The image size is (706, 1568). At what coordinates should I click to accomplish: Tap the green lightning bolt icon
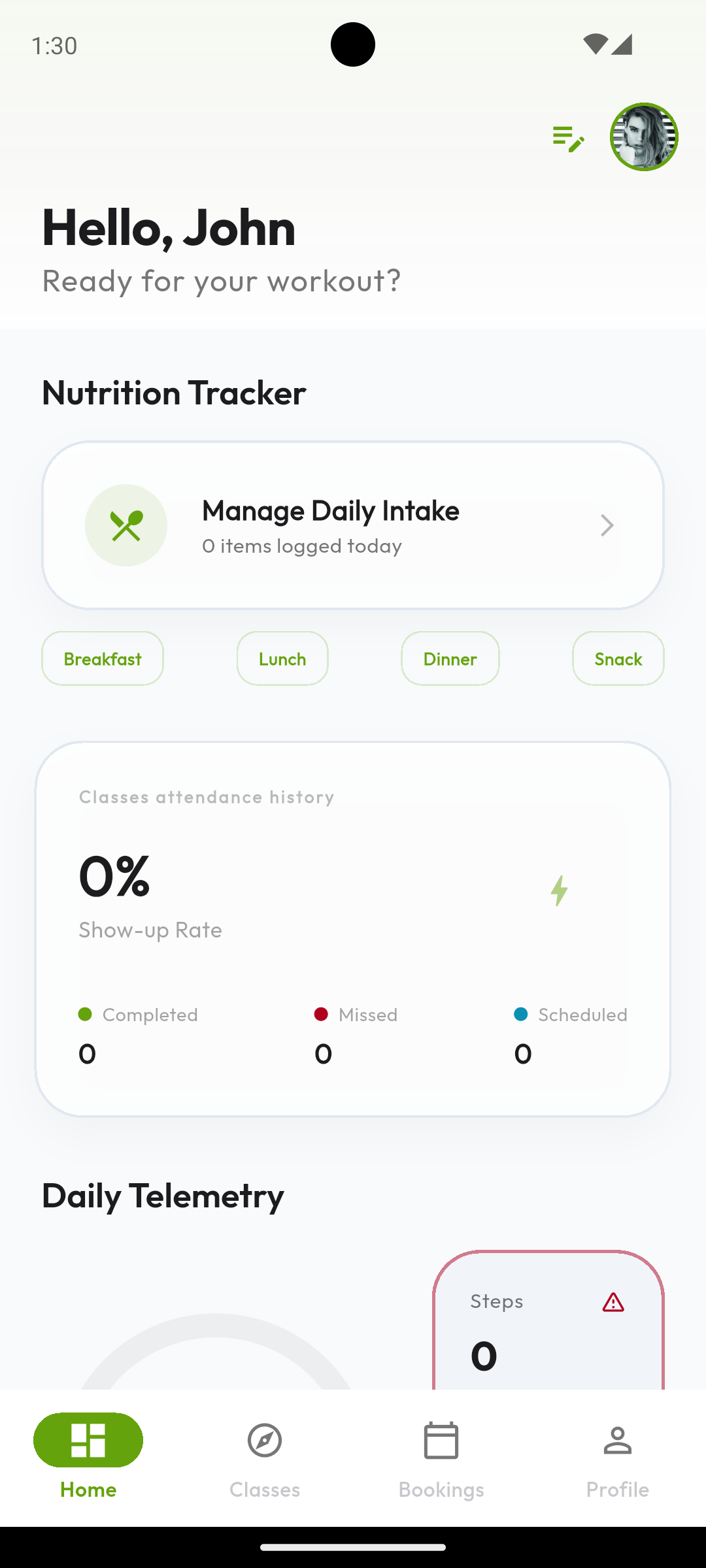point(560,890)
